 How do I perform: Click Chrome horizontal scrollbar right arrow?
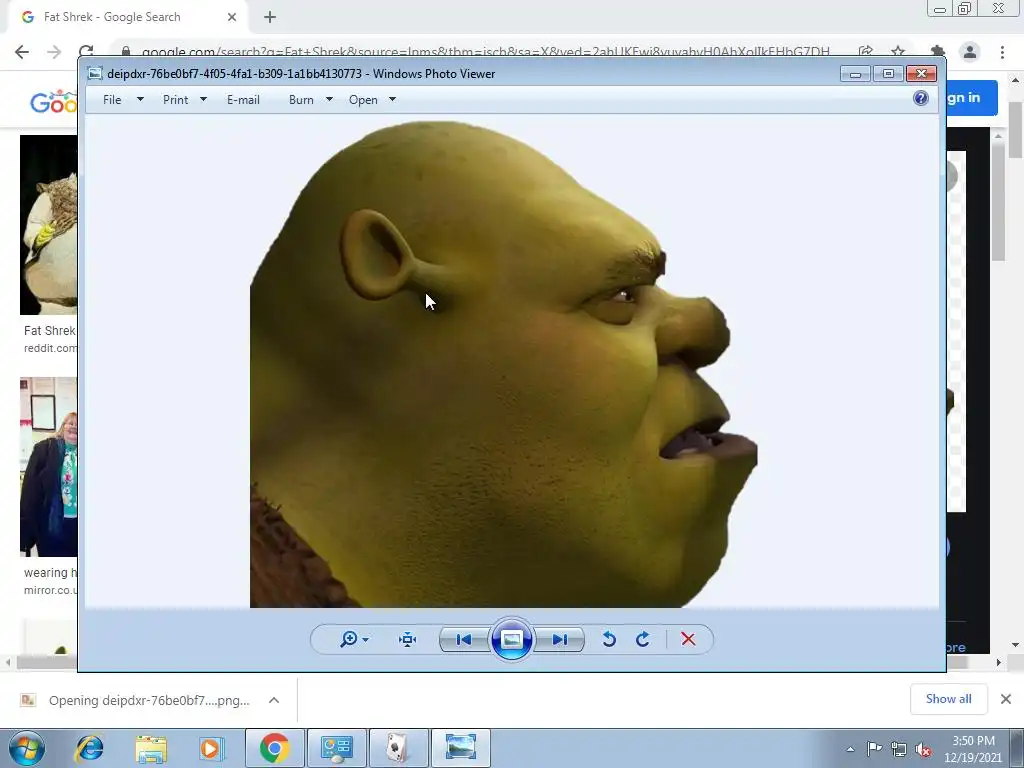(x=999, y=662)
